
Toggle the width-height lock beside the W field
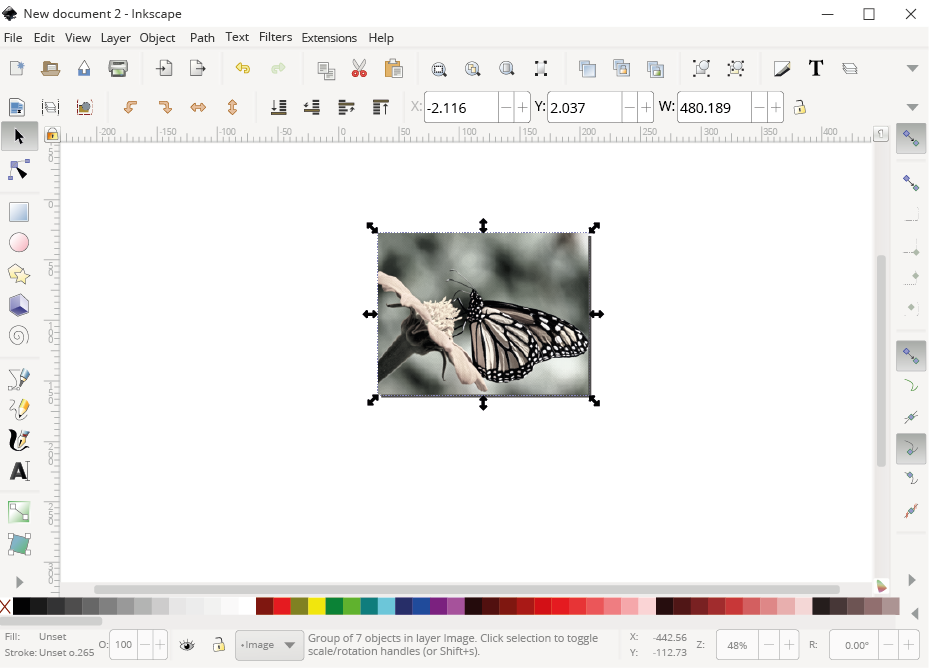799,107
